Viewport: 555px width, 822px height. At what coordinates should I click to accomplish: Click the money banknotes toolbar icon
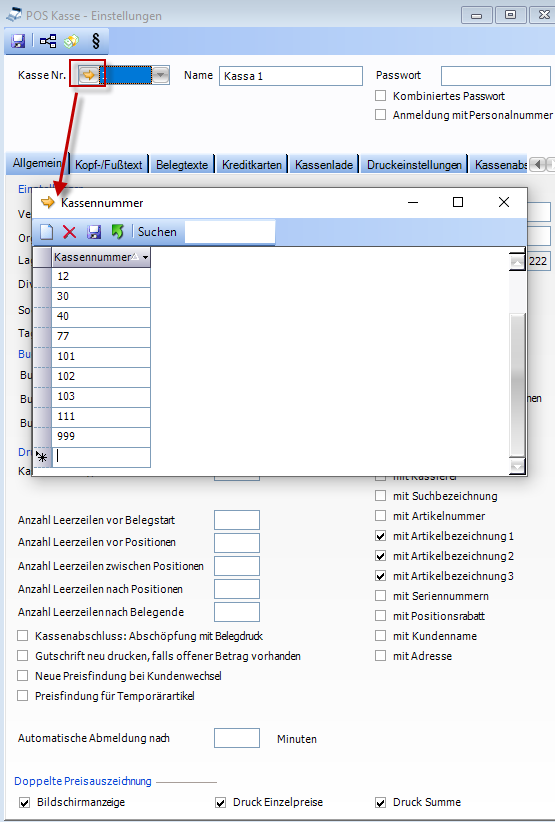71,41
